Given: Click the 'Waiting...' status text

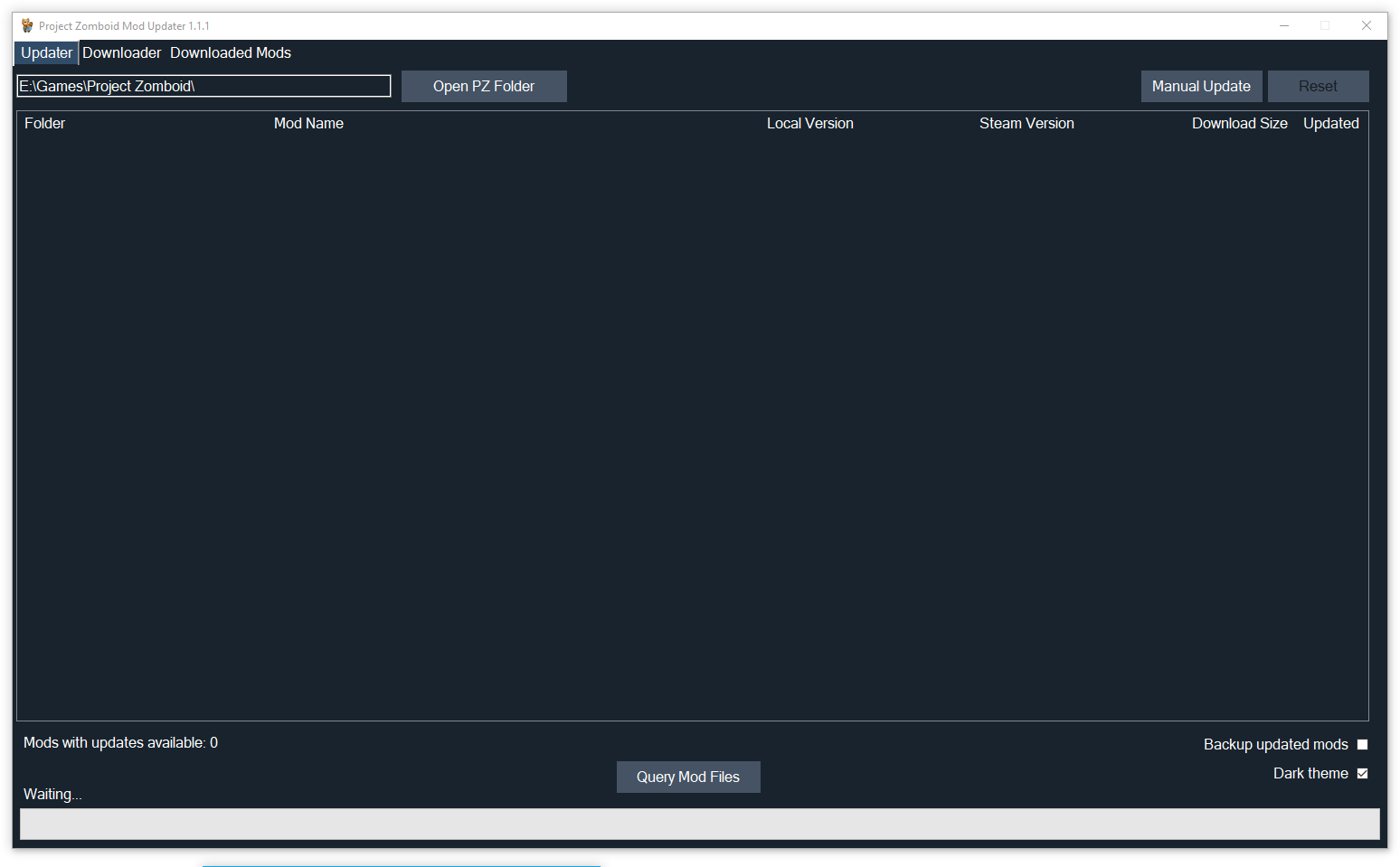Looking at the screenshot, I should (52, 794).
